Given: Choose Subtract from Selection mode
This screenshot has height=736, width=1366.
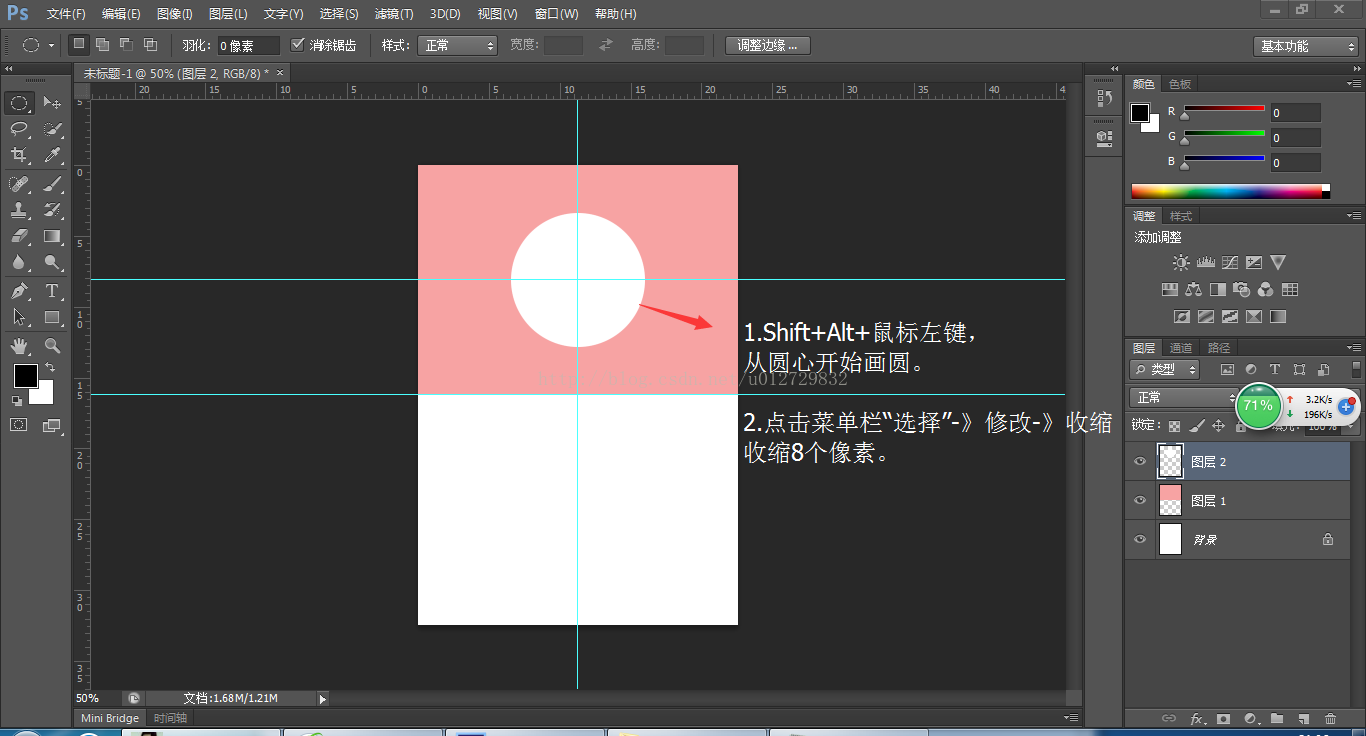Looking at the screenshot, I should click(127, 45).
